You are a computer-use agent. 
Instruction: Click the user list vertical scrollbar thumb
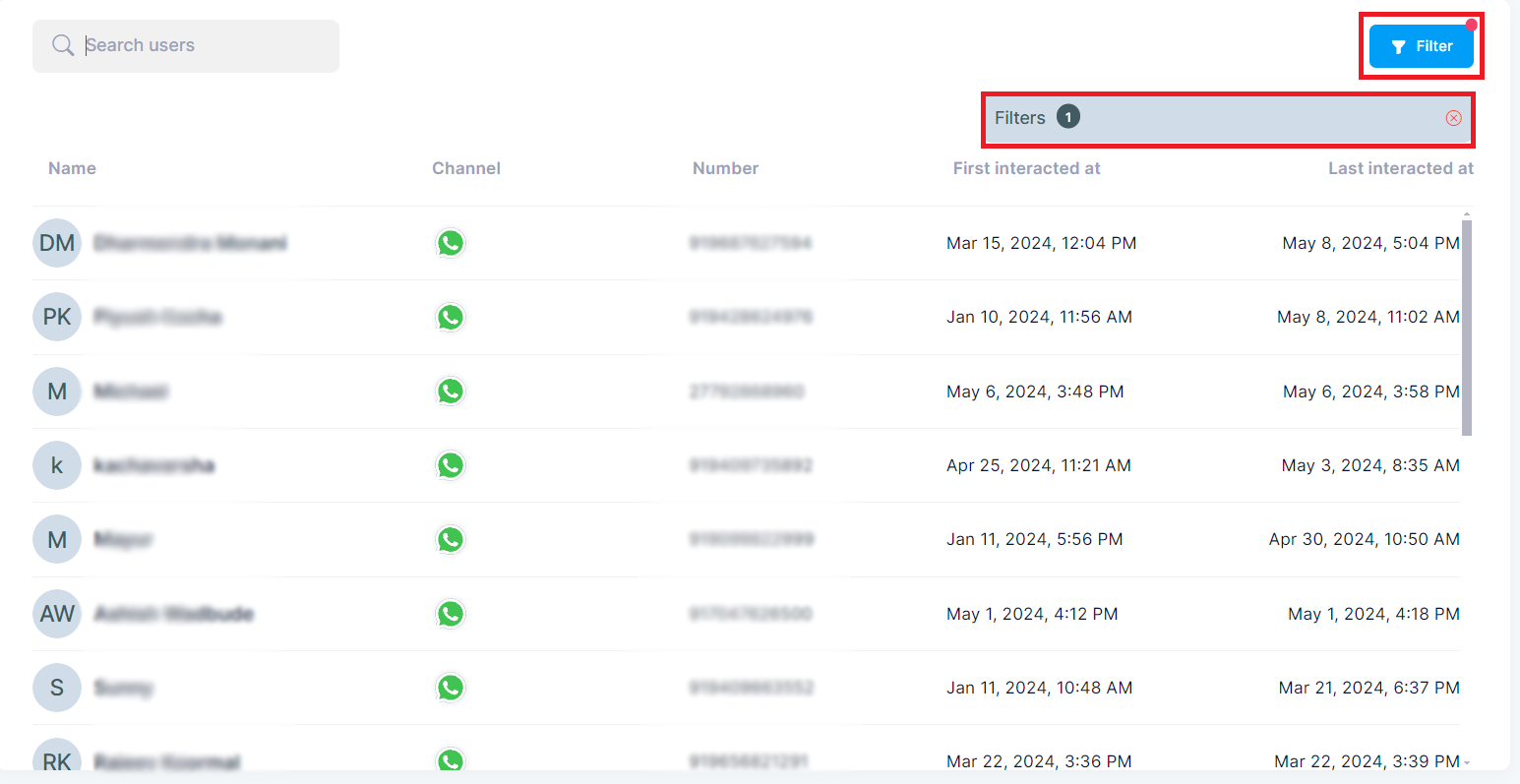click(1467, 328)
